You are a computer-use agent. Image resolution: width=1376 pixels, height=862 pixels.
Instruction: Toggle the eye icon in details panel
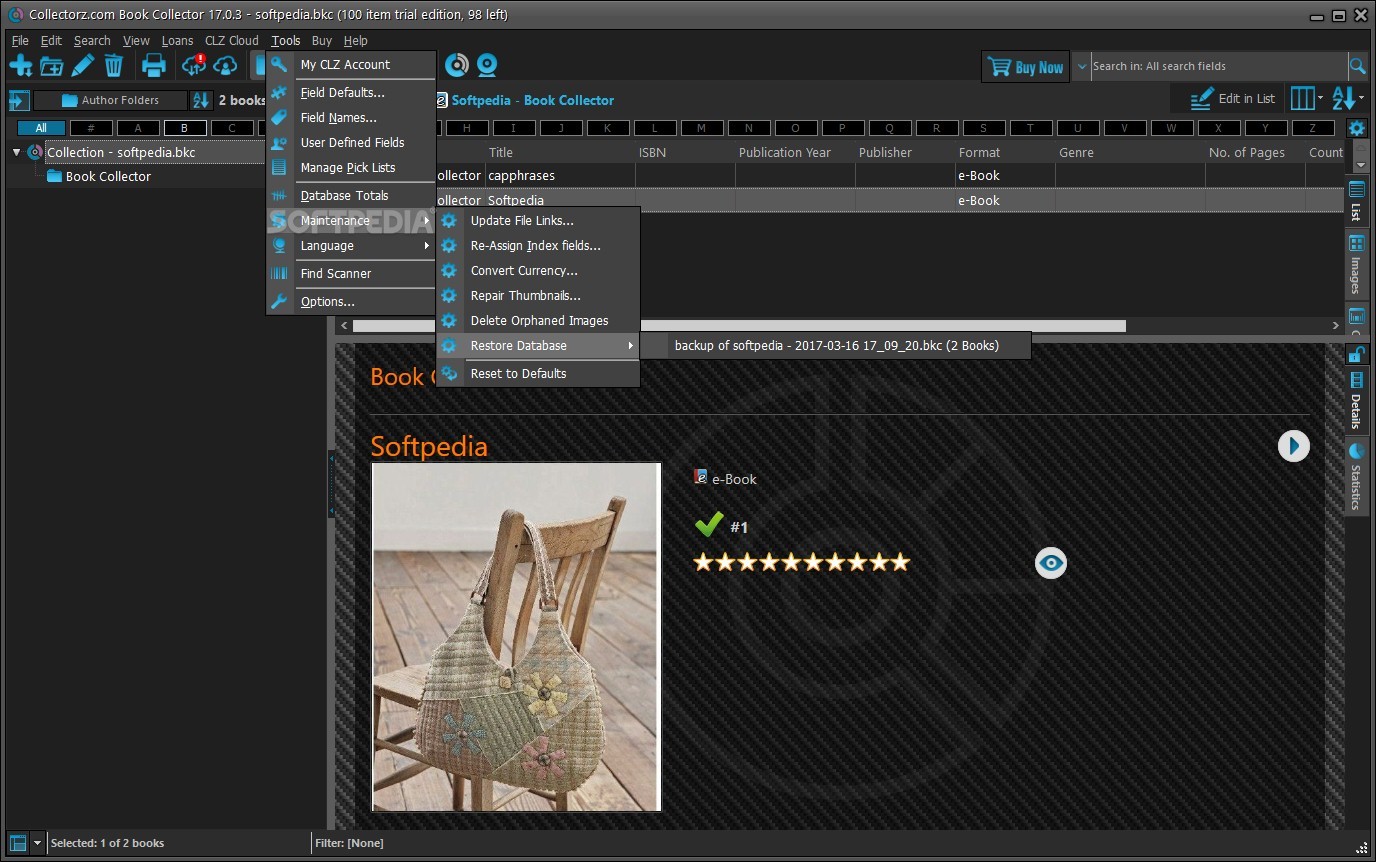click(1050, 563)
